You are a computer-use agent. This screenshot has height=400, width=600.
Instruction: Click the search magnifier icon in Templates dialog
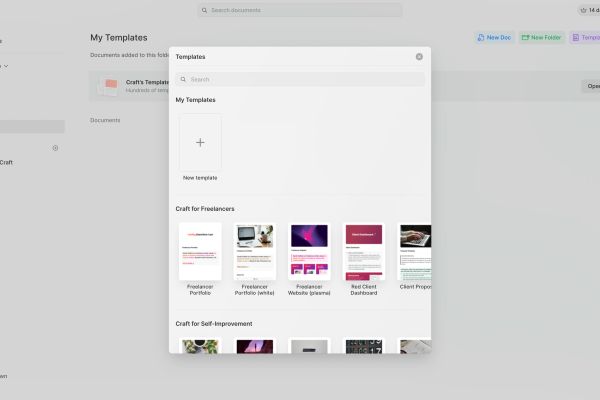pos(183,79)
